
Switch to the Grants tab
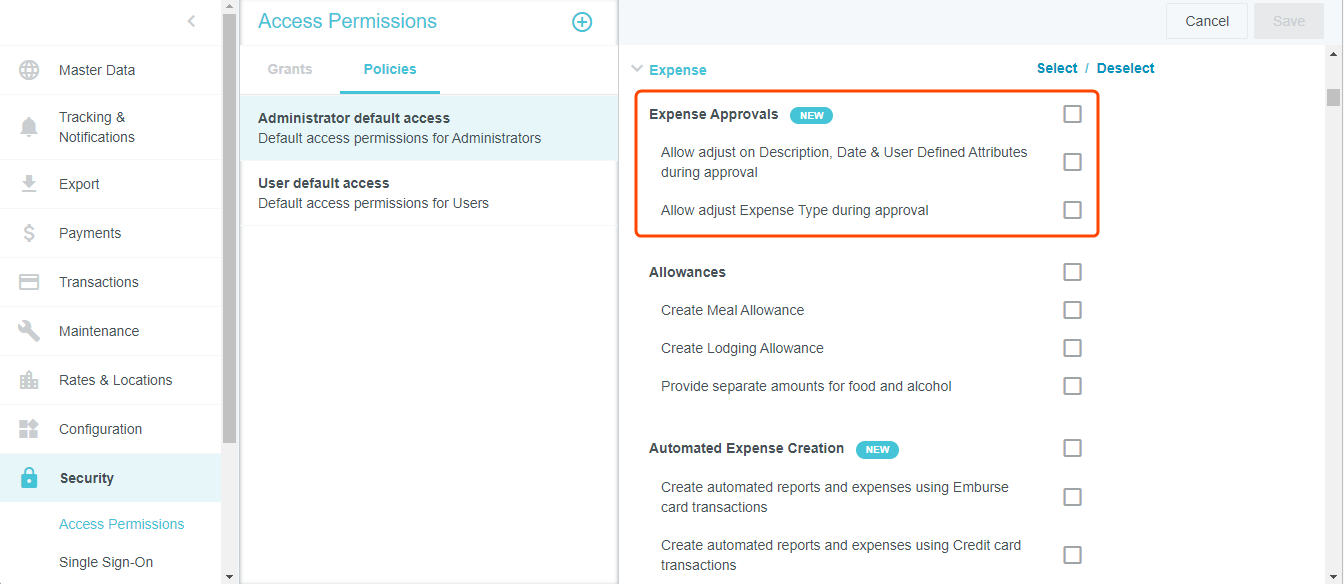click(x=290, y=69)
